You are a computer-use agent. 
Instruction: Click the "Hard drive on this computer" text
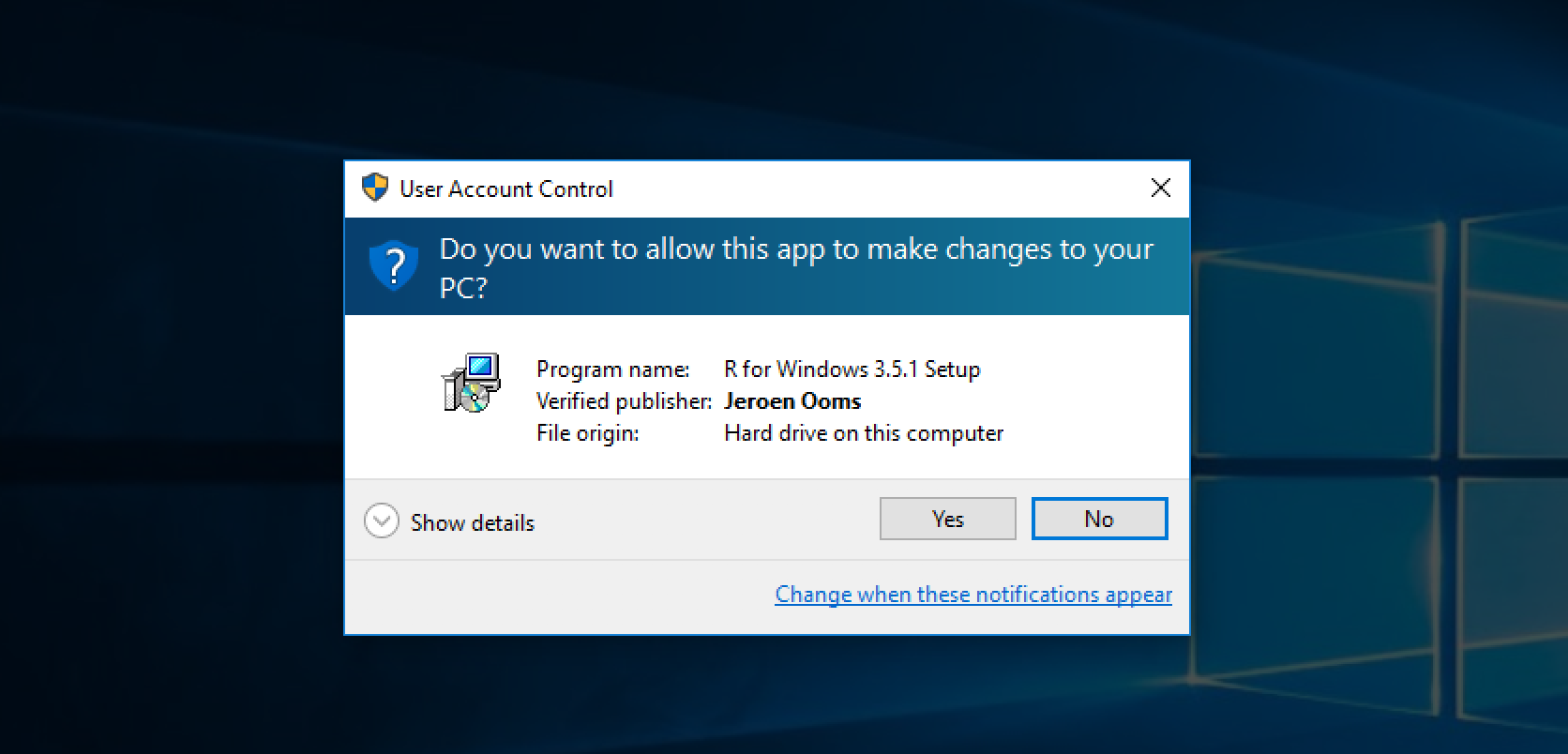[863, 433]
